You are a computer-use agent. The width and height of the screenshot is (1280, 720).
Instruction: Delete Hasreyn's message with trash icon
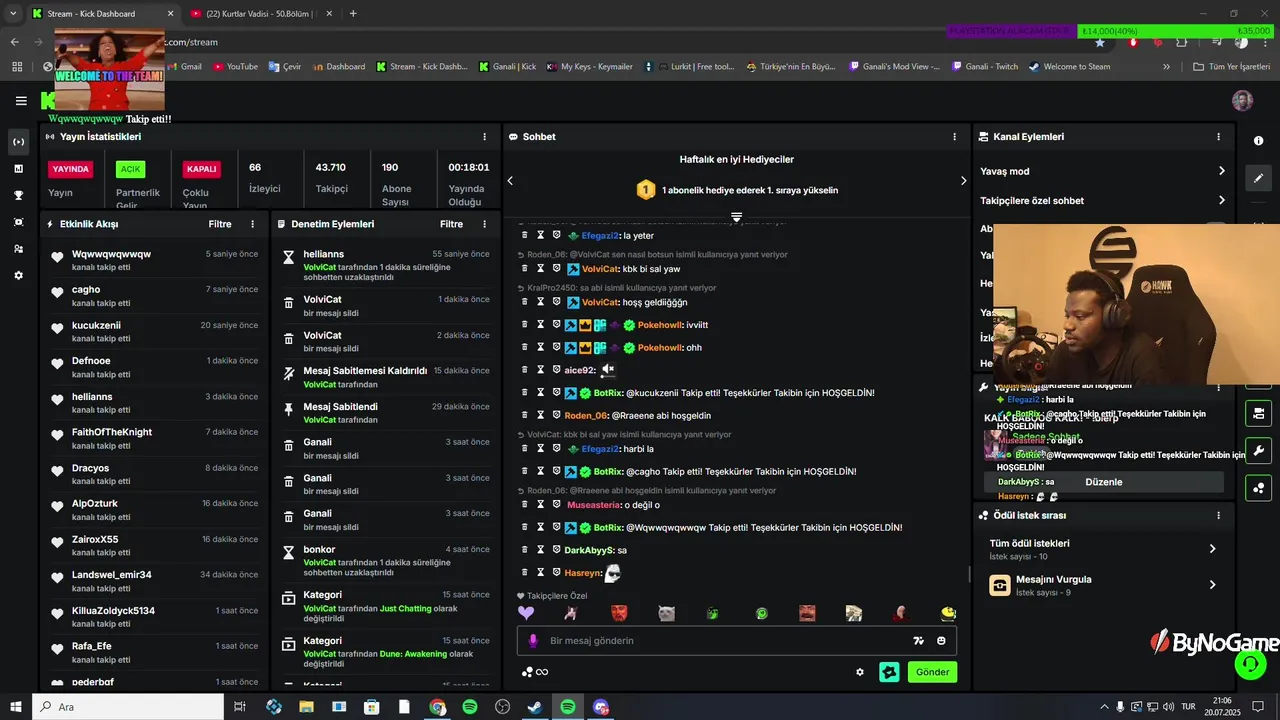[525, 573]
